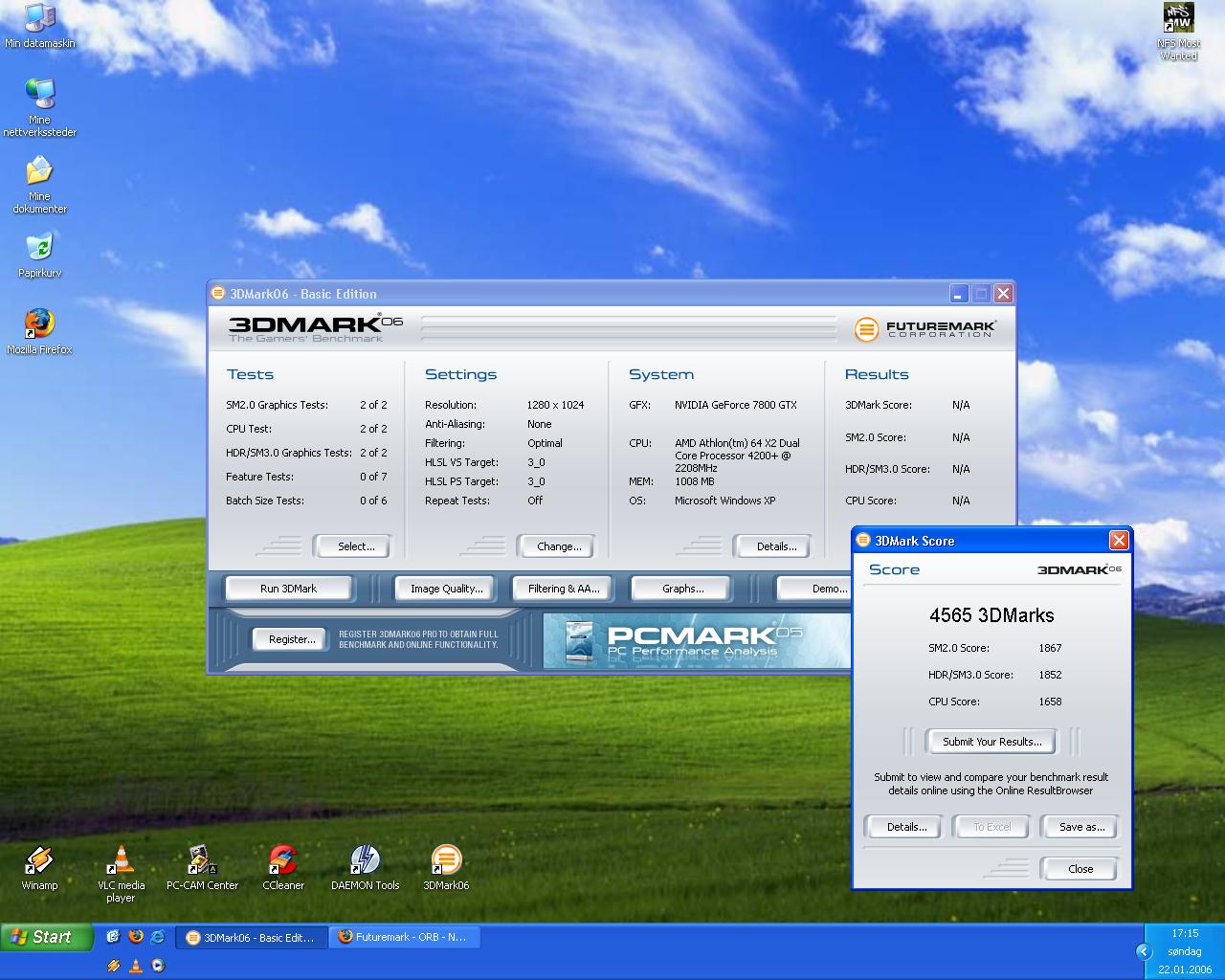Click Feature Tests 0 of 7 value

373,477
